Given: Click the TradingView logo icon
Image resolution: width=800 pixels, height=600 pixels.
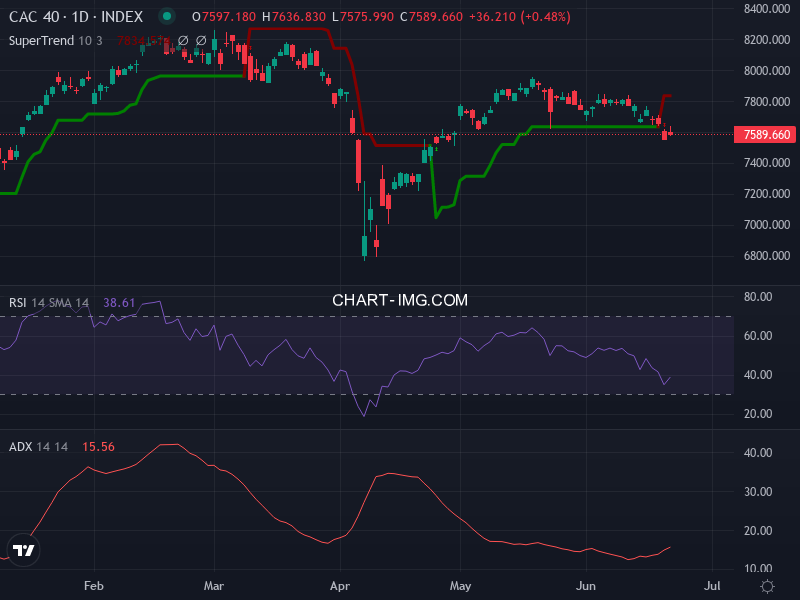Looking at the screenshot, I should pos(23,550).
